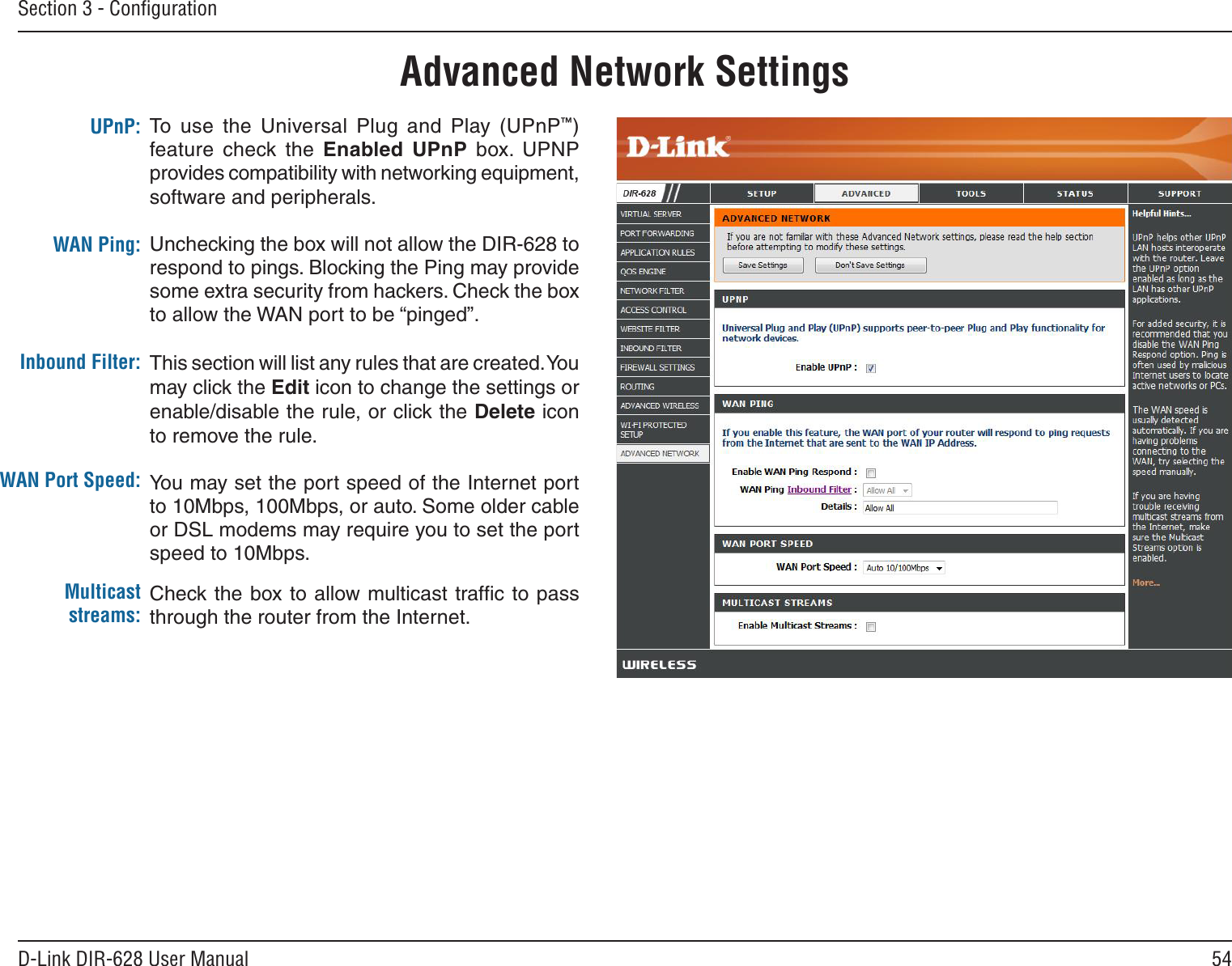The width and height of the screenshot is (1232, 966).
Task: Check the Enable Multicast Streams box
Action: (871, 627)
